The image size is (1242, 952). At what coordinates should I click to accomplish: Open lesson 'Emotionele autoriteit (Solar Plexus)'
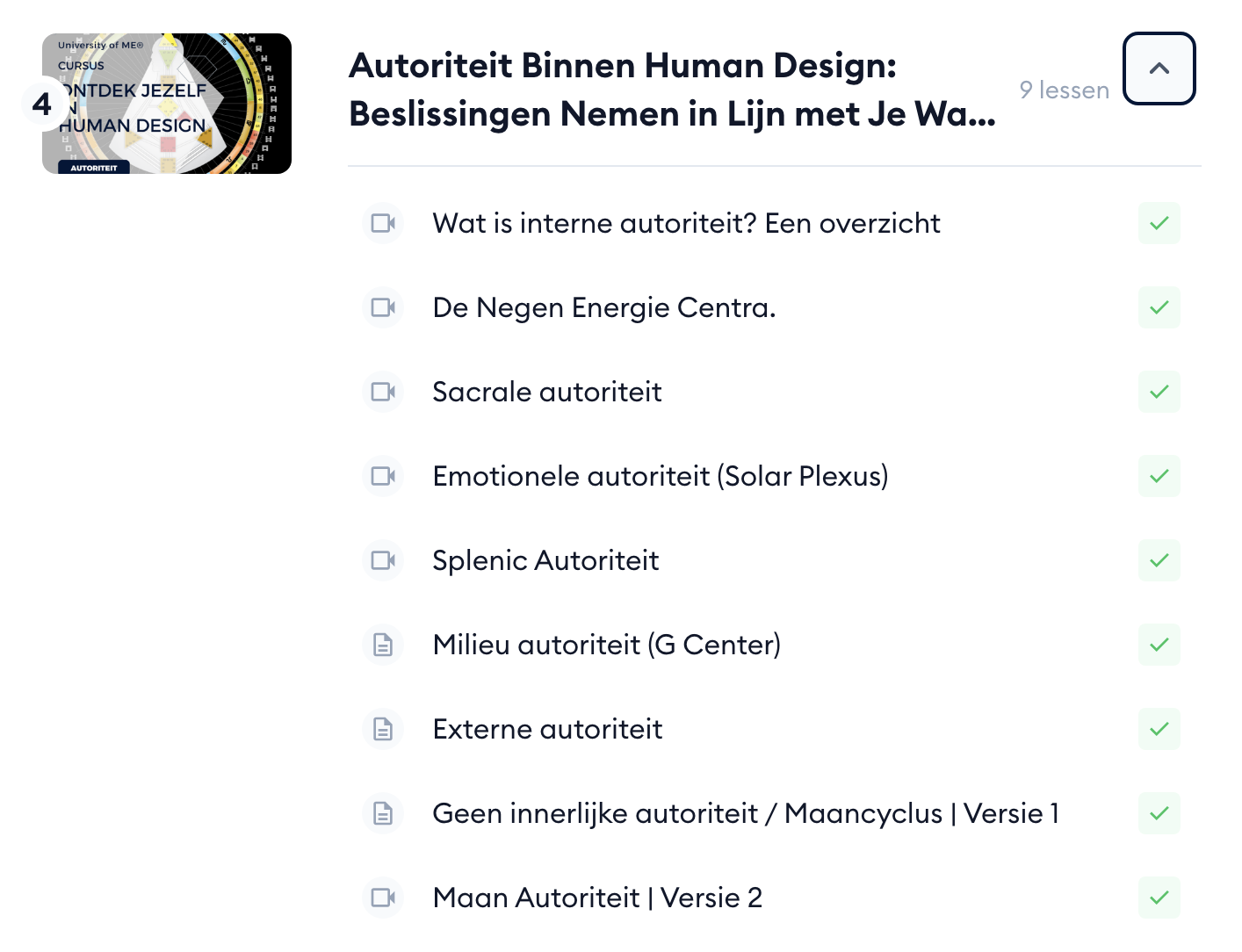[660, 476]
